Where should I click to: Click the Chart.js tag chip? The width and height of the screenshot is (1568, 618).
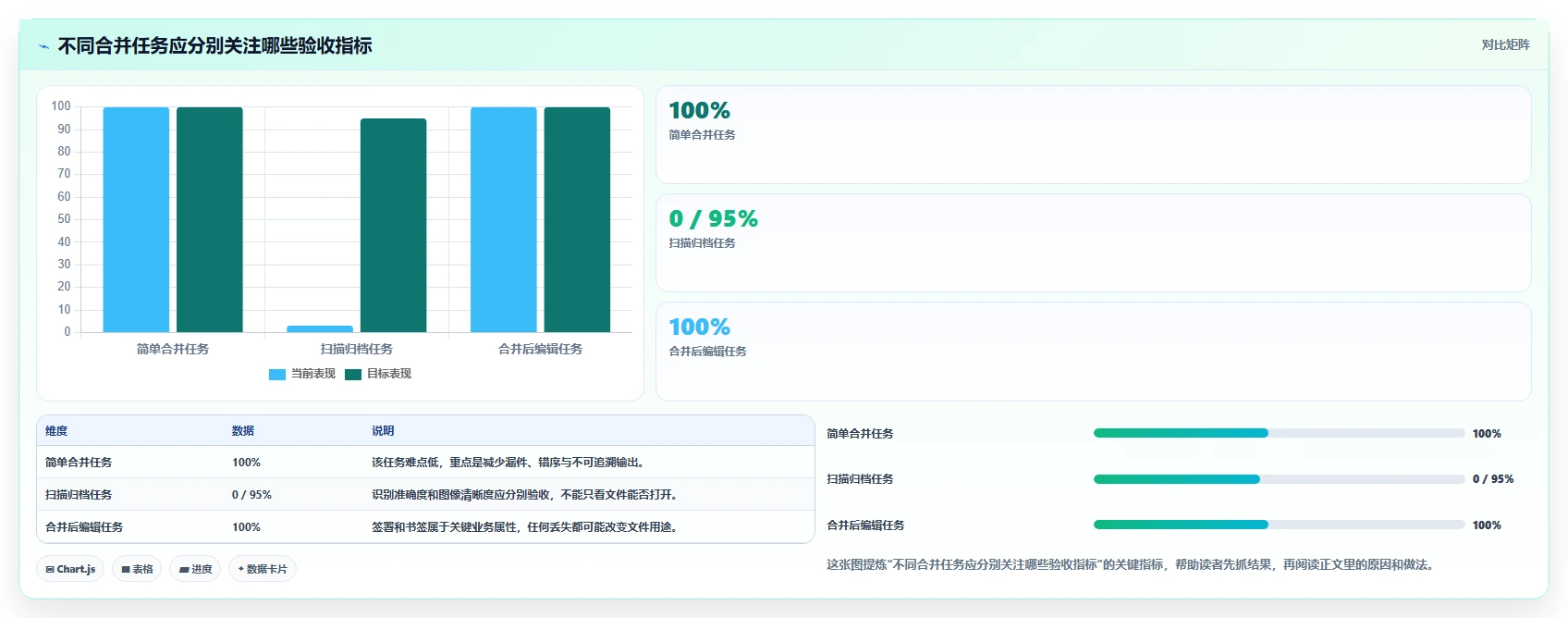coord(71,569)
